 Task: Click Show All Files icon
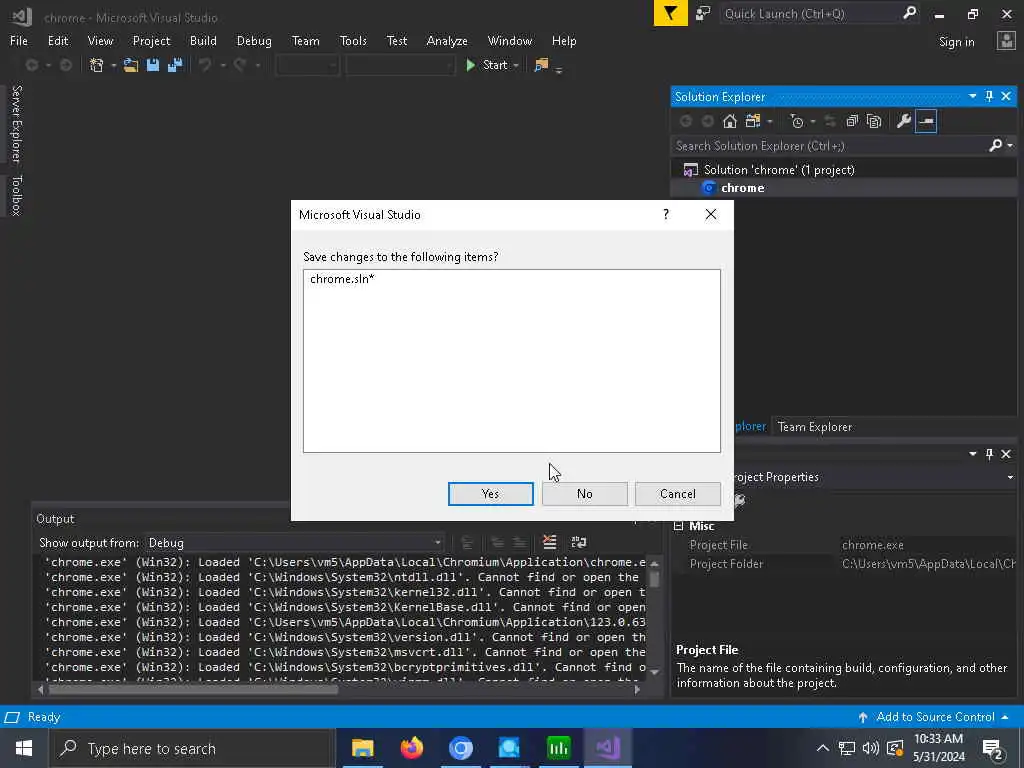[x=874, y=121]
